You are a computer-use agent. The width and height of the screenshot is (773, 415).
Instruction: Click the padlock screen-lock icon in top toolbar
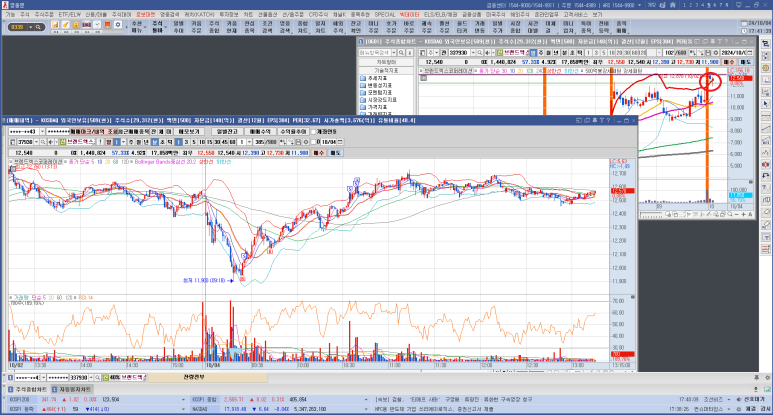pos(76,25)
